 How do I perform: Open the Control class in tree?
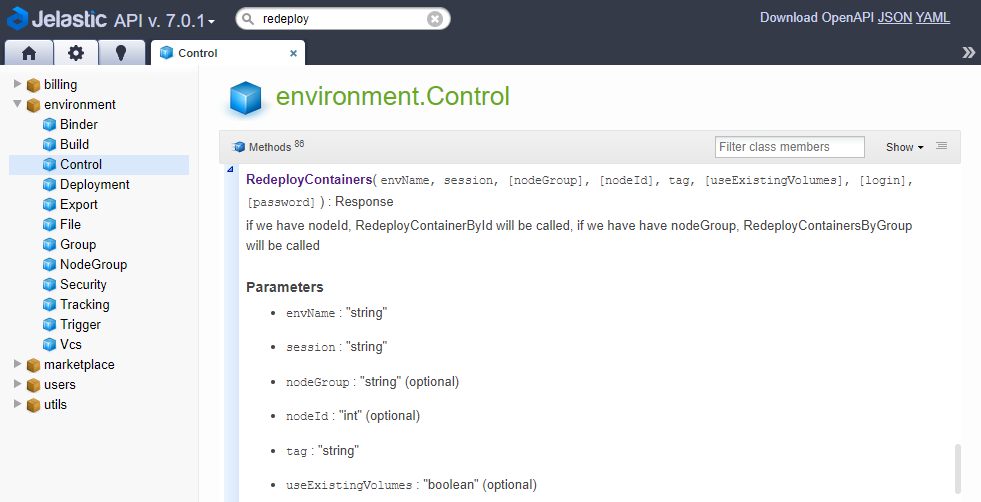[x=81, y=165]
